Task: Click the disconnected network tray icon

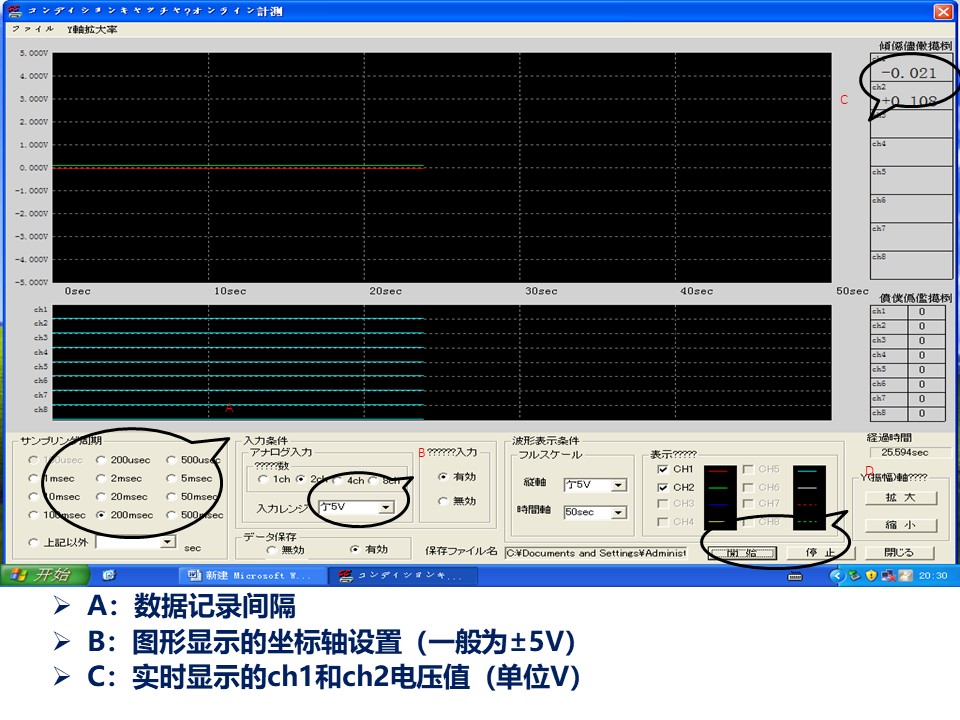Action: (887, 576)
